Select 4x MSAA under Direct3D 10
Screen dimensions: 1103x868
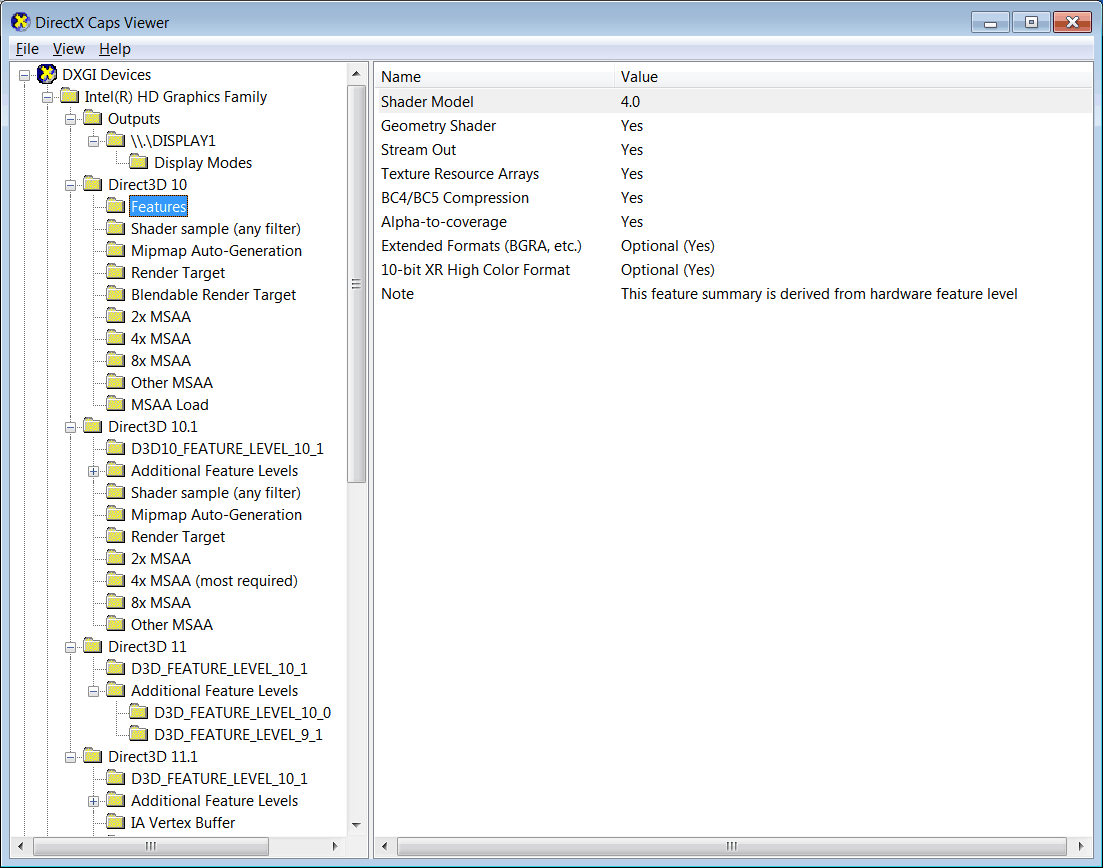pos(160,338)
